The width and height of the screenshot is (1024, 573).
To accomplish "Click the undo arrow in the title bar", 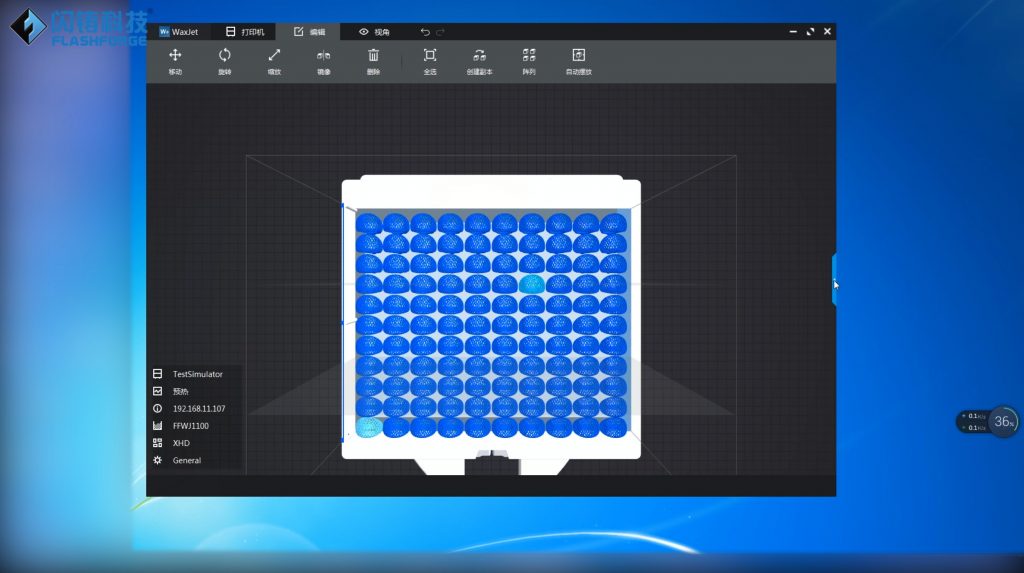I will coord(425,31).
